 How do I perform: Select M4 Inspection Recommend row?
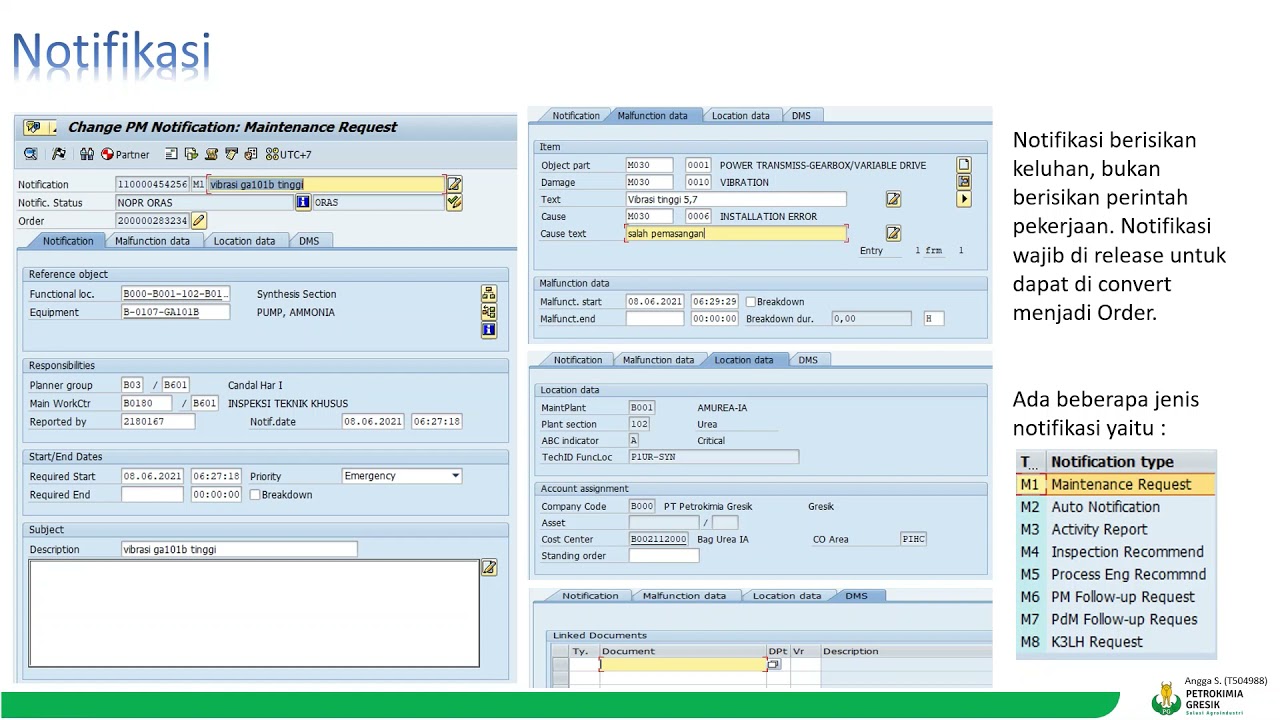coord(1116,552)
